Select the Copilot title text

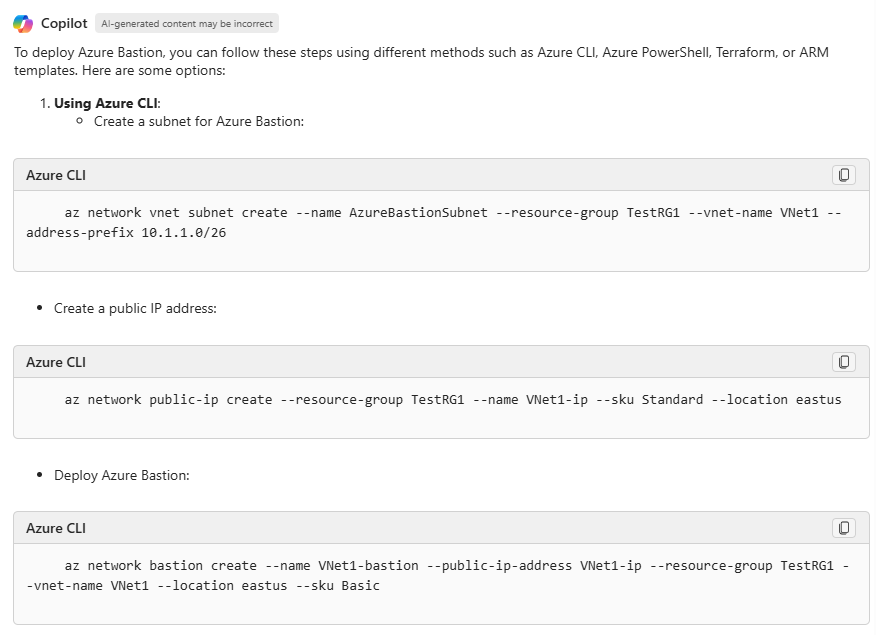click(64, 23)
